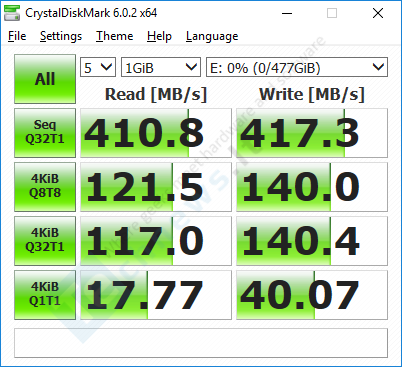This screenshot has height=367, width=402.
Task: Open the Language menu
Action: pyautogui.click(x=212, y=36)
